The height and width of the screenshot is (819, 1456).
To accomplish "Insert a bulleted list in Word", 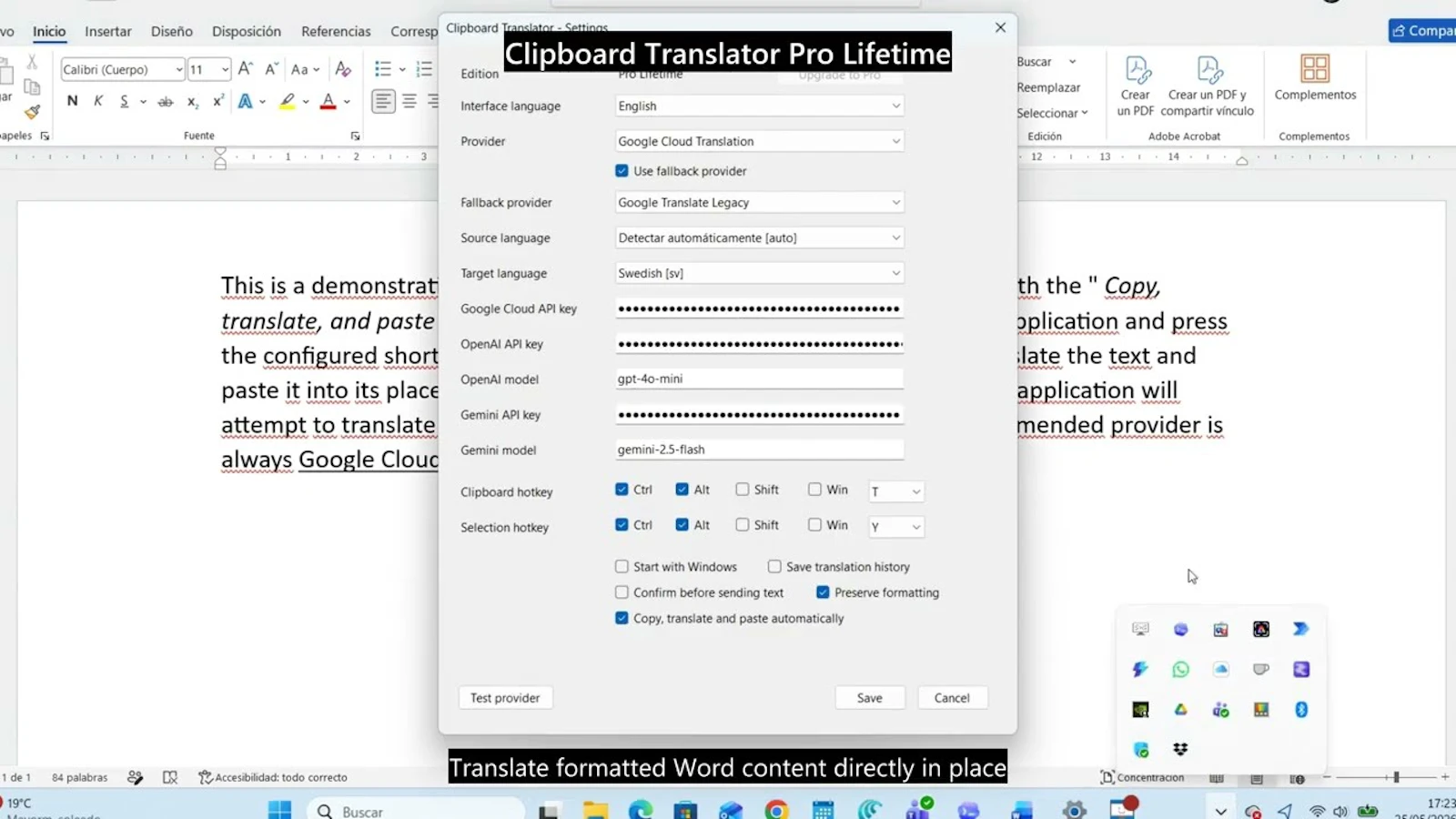I will click(383, 69).
